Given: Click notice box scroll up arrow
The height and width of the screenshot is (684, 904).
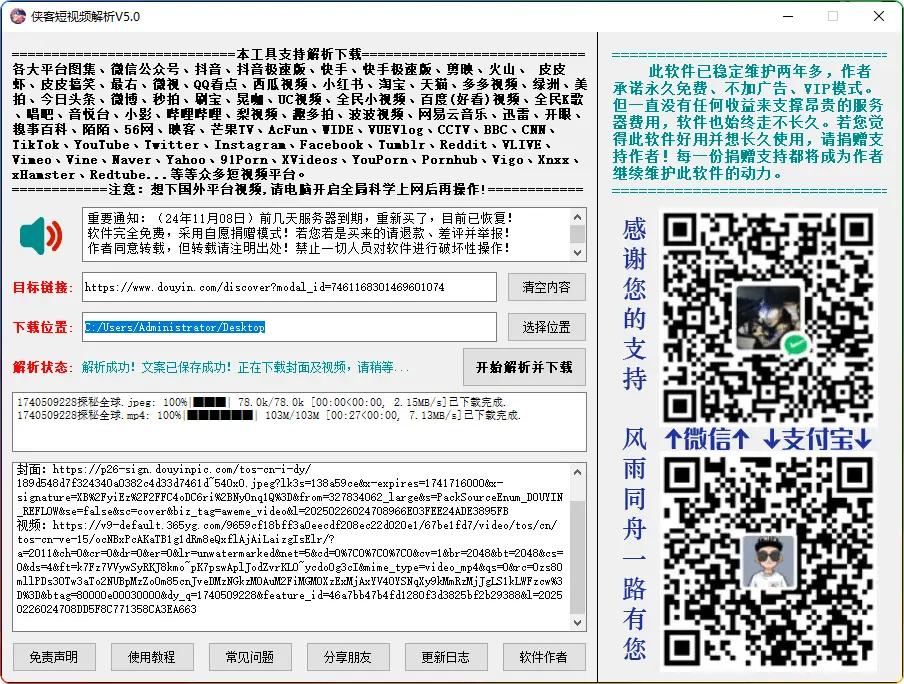Looking at the screenshot, I should (x=577, y=217).
